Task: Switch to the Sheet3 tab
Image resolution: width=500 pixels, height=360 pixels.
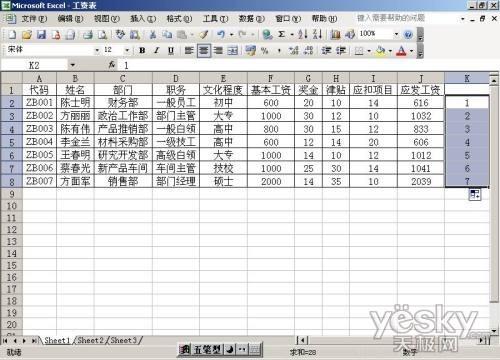Action: pos(124,340)
